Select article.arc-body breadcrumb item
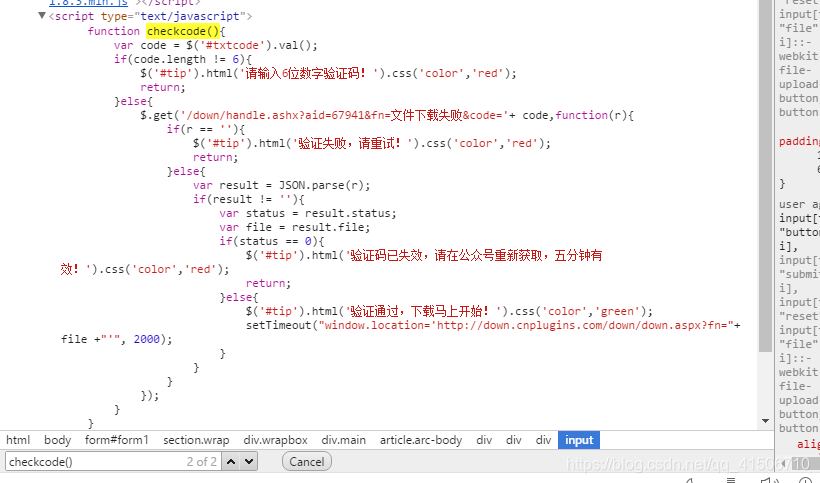 pyautogui.click(x=421, y=440)
